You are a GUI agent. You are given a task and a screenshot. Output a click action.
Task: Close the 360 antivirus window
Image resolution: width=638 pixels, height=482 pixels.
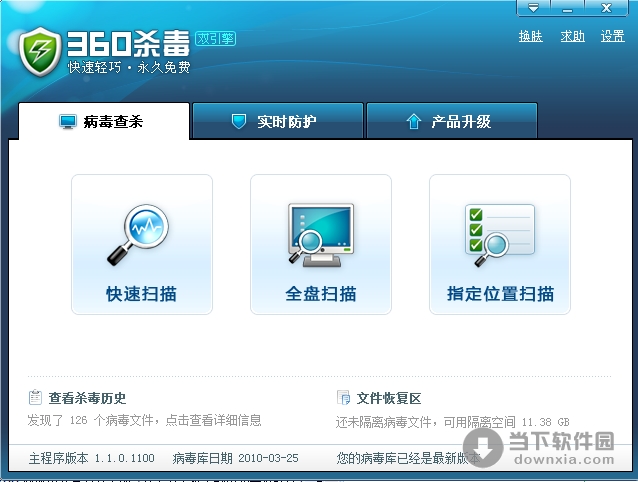[606, 8]
